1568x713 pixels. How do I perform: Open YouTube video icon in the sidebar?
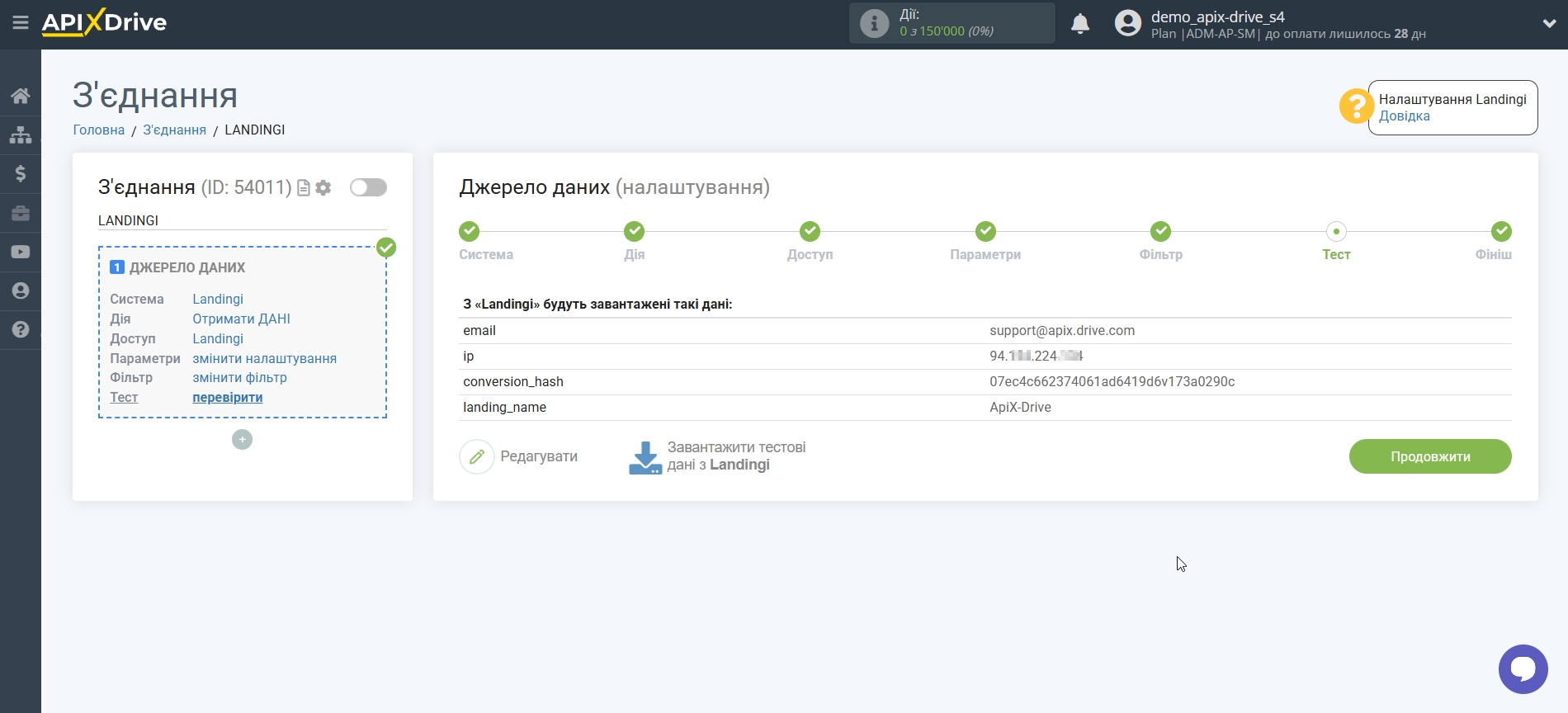pyautogui.click(x=21, y=252)
